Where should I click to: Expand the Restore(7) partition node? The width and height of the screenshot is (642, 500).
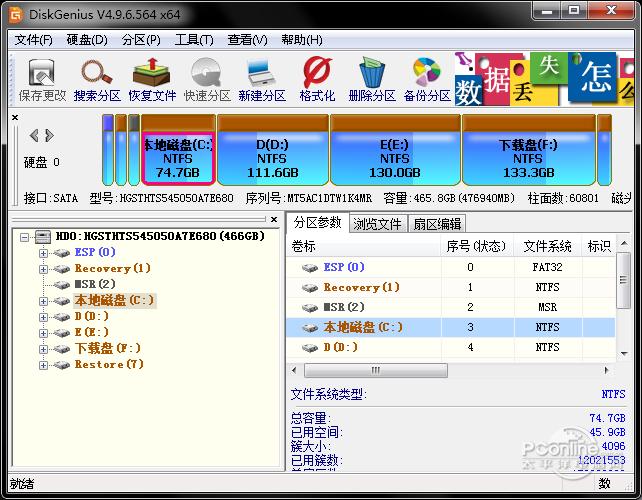pos(43,365)
